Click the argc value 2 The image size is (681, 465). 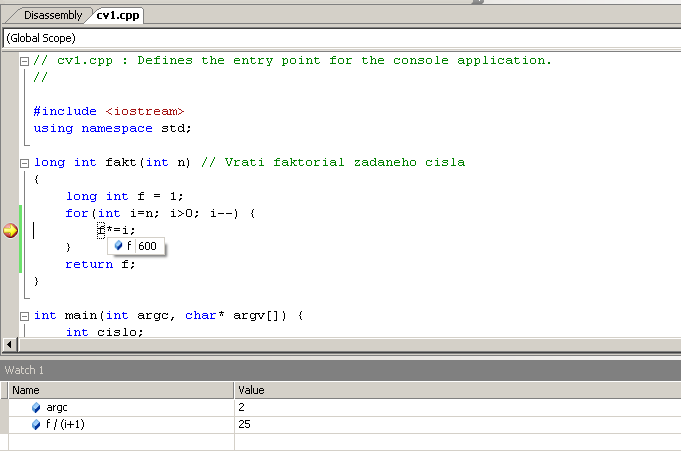pos(241,407)
